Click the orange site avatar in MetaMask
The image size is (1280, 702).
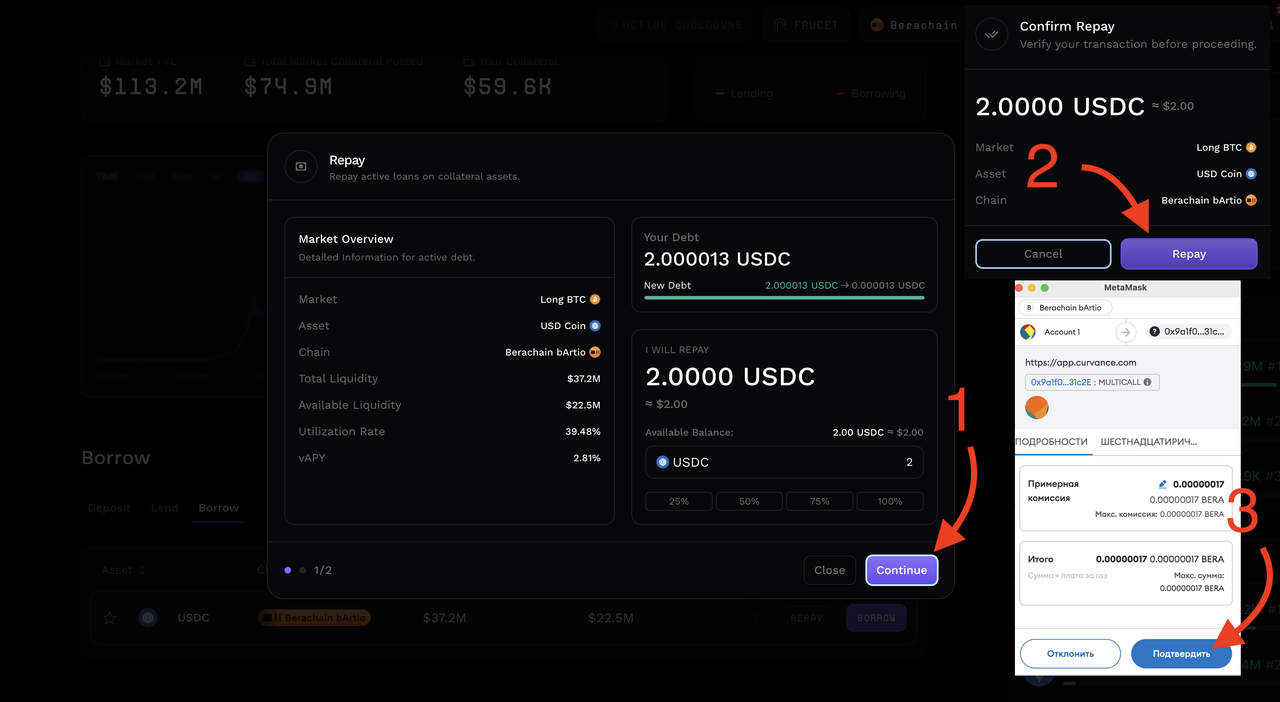coord(1037,407)
